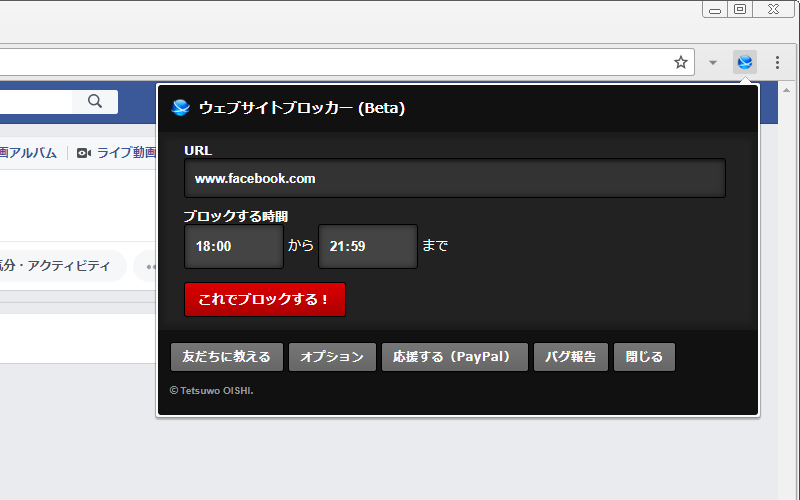Click the ウェブサイトブロッカー (Beta) title
The width and height of the screenshot is (800, 500).
[302, 108]
